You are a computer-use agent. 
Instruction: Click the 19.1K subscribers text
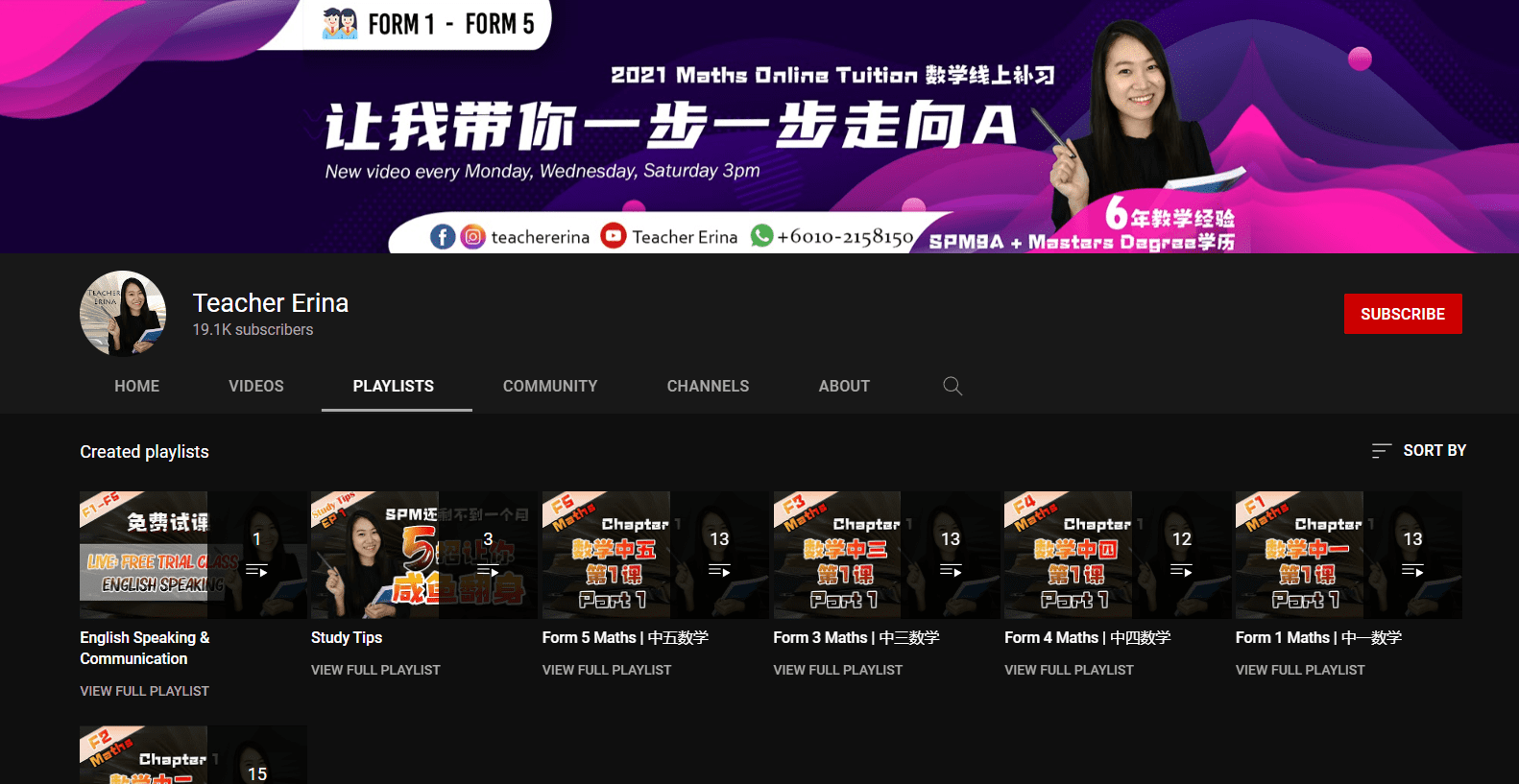coord(253,329)
